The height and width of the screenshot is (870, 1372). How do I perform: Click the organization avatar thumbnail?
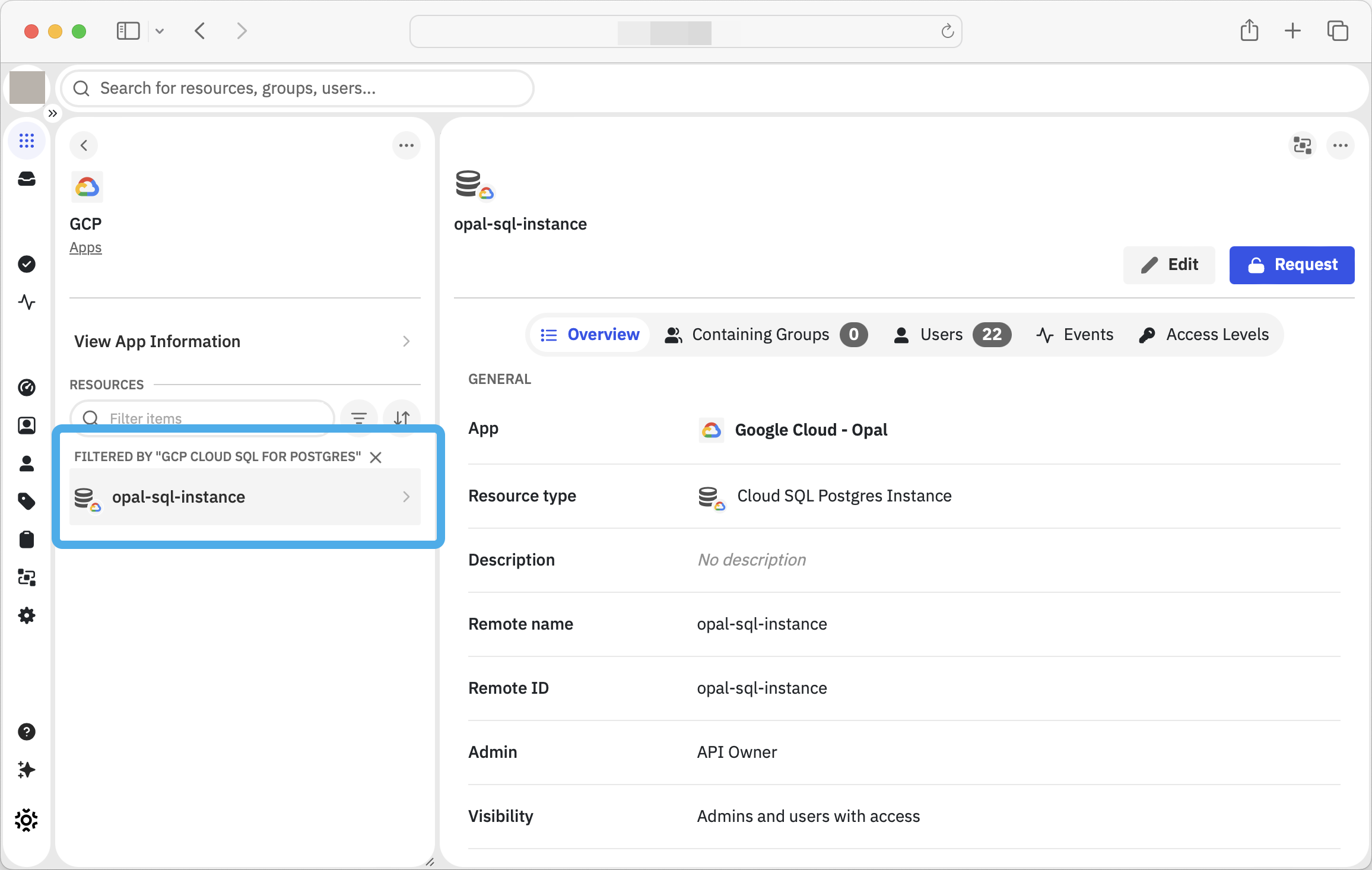click(x=27, y=87)
